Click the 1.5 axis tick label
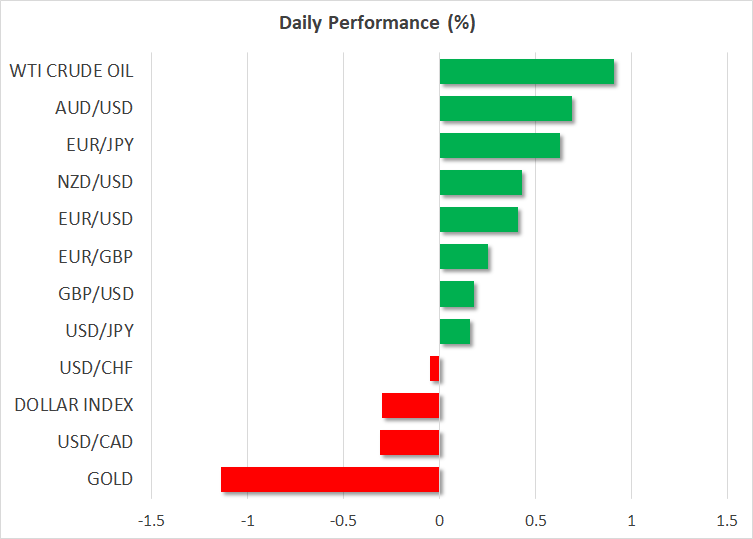Screen dimensions: 753x539 click(726, 520)
